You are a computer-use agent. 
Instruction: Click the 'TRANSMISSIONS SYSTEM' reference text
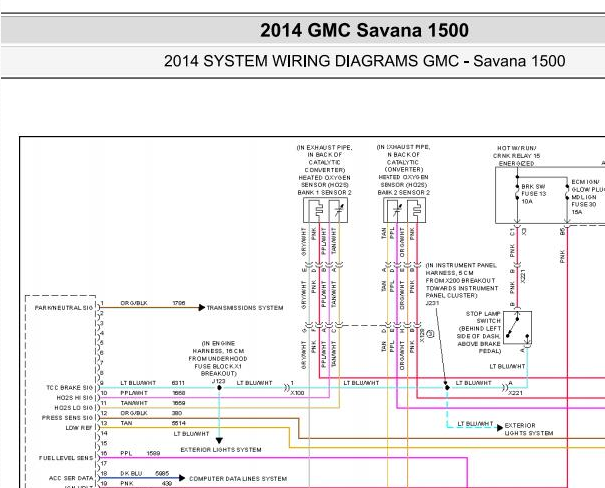point(245,308)
